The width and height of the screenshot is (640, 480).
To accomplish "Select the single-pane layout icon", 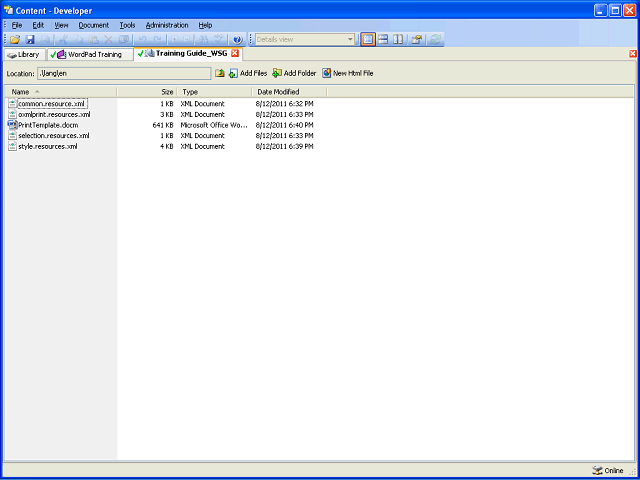I will pyautogui.click(x=368, y=40).
